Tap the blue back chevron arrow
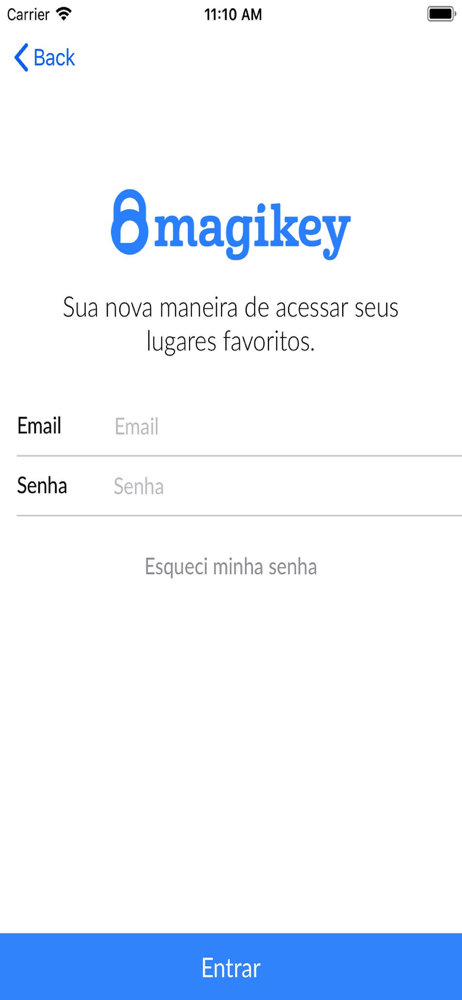Screen dimensions: 462x1000 (21, 57)
